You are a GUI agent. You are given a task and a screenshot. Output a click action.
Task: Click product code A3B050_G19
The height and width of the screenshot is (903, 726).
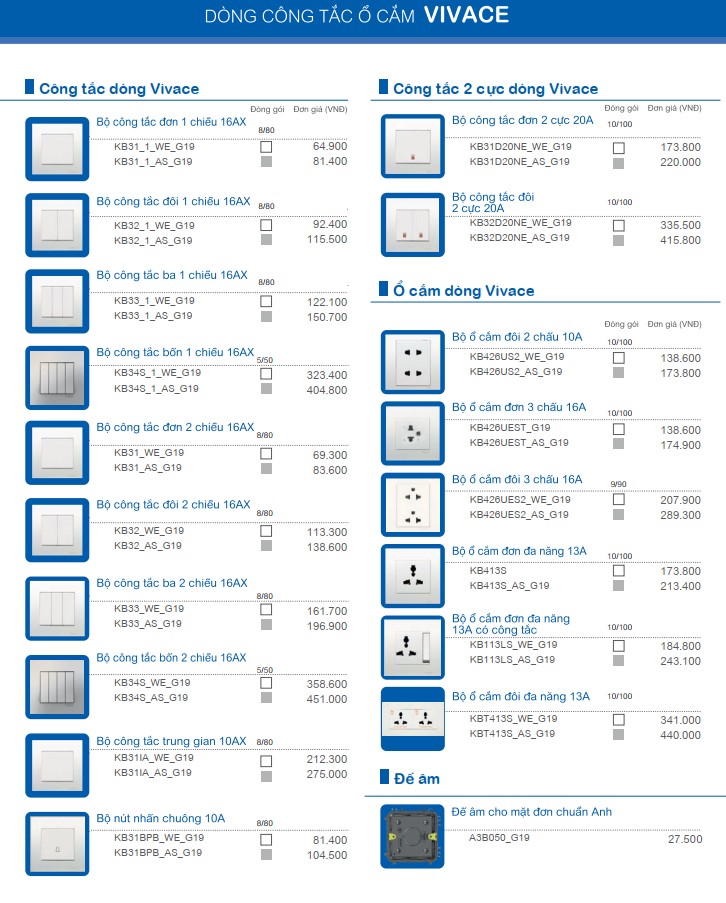pyautogui.click(x=499, y=837)
